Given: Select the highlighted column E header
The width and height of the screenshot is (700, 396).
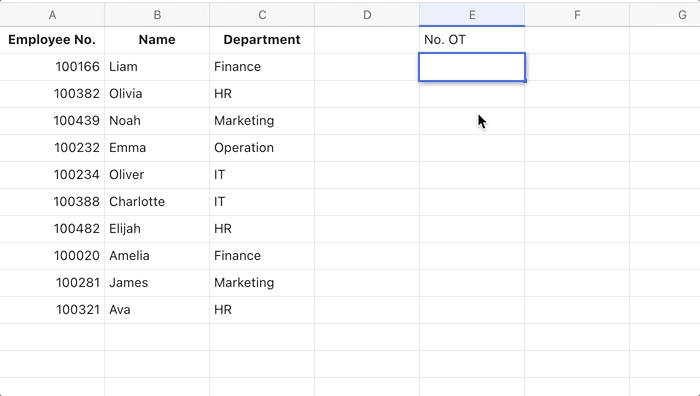Looking at the screenshot, I should [x=472, y=15].
